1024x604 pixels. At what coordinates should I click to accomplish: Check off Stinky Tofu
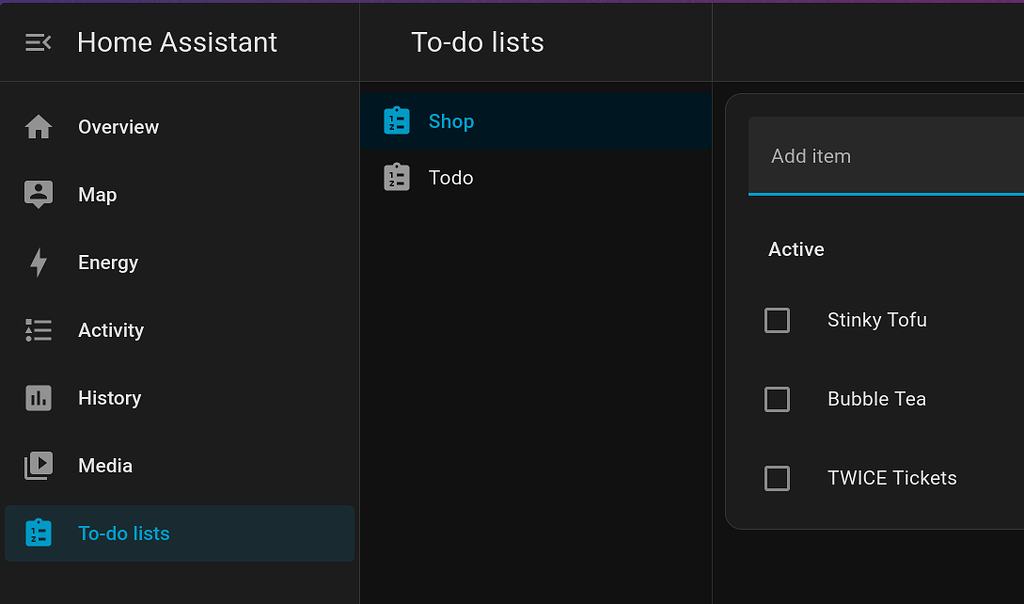pyautogui.click(x=777, y=320)
